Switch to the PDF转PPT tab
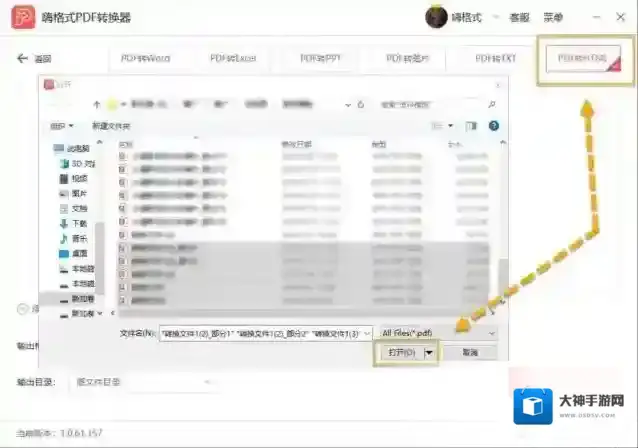Image resolution: width=638 pixels, height=448 pixels. [320, 59]
